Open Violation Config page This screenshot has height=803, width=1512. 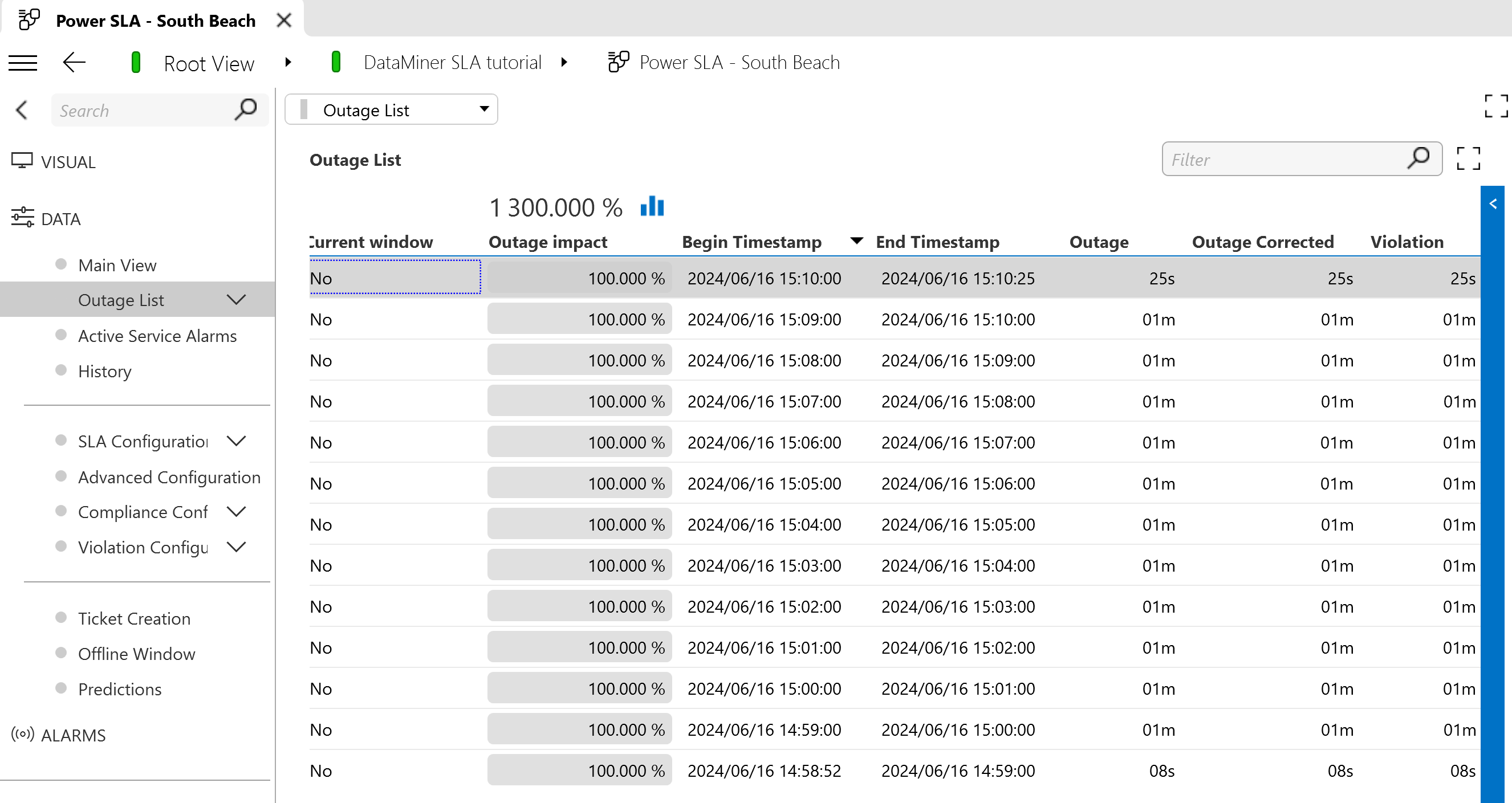[143, 547]
